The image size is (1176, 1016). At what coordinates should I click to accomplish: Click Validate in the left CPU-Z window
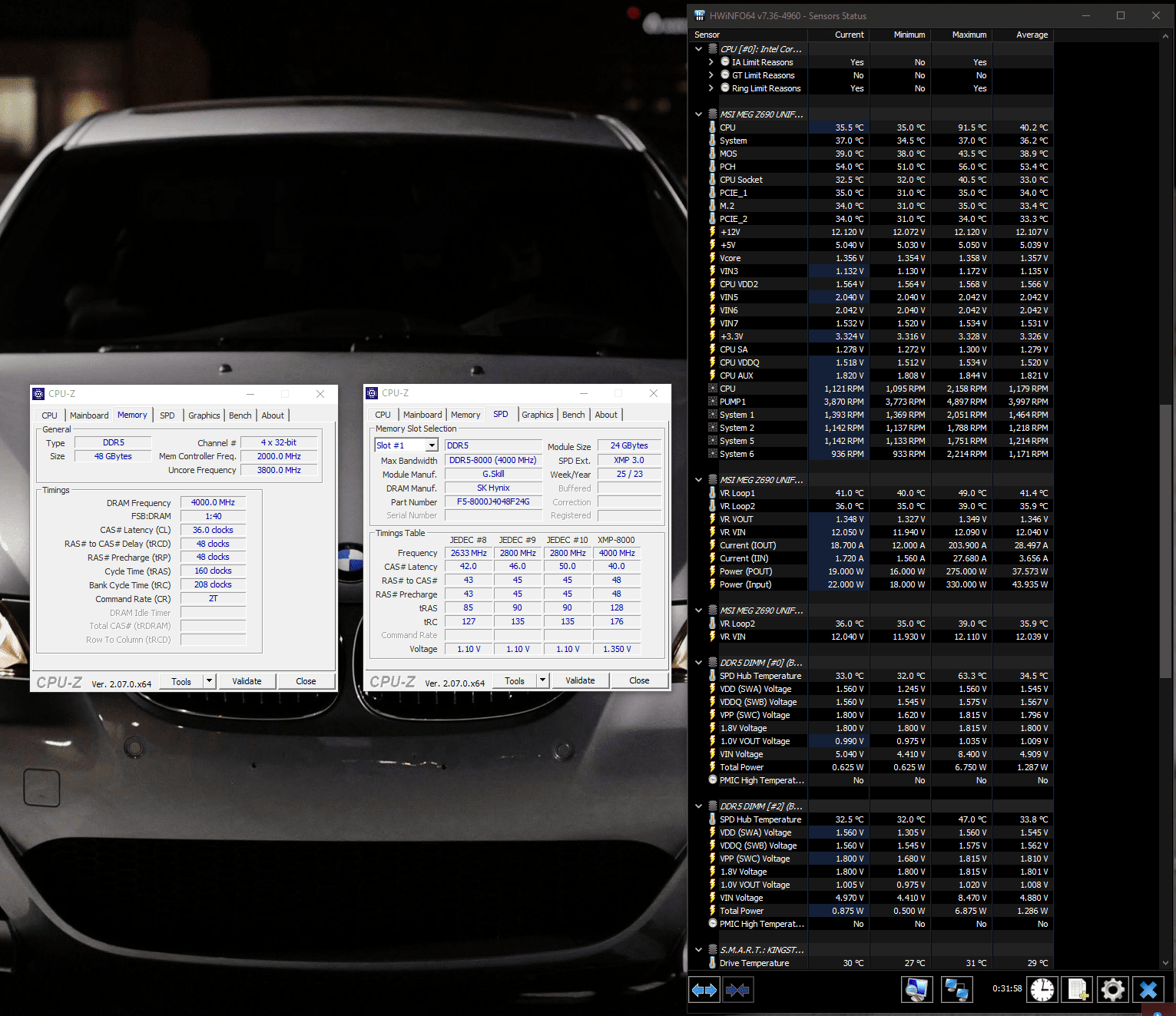247,681
